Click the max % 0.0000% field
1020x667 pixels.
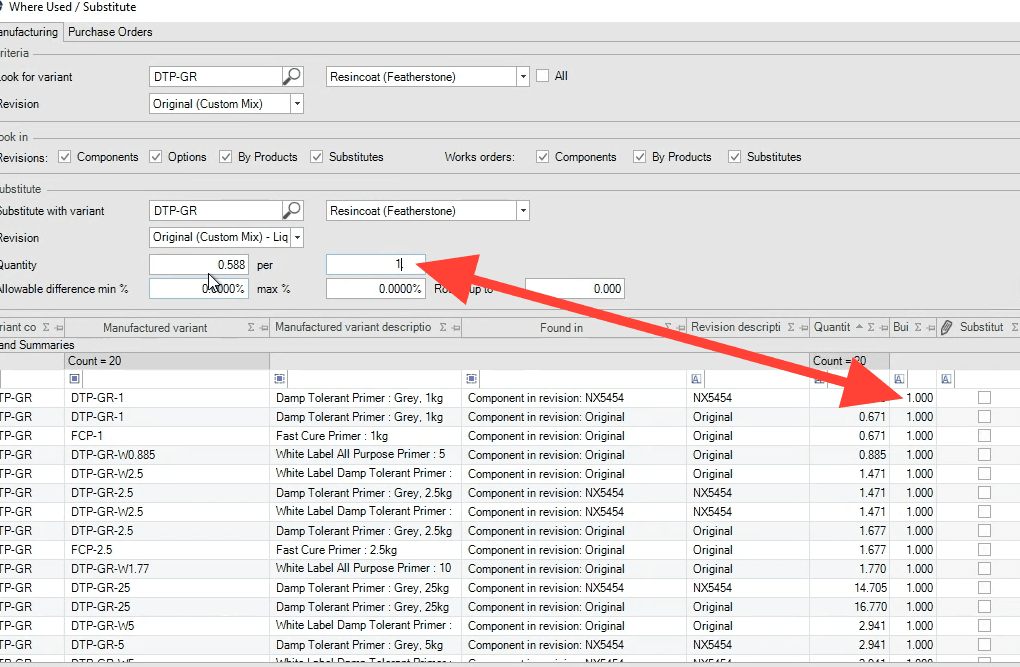[376, 289]
